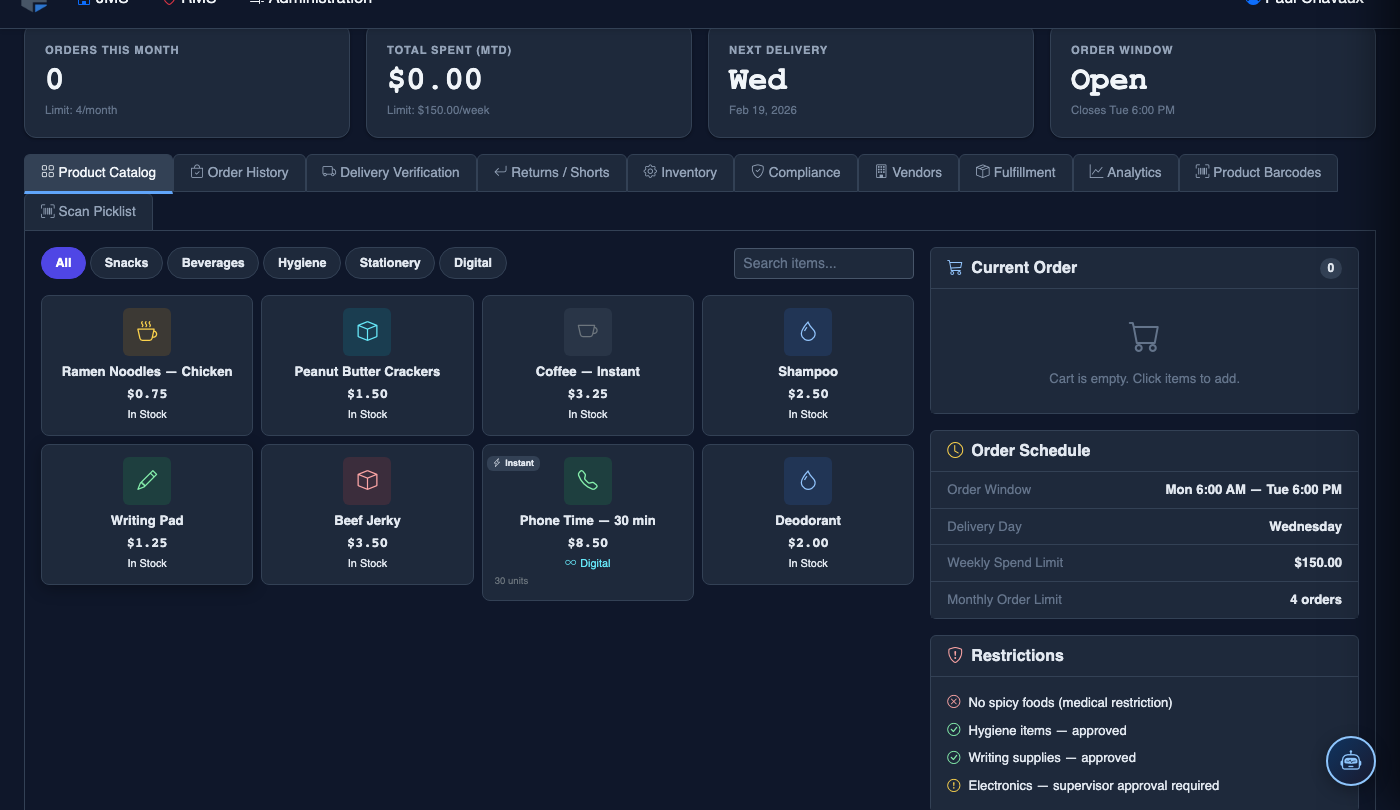
Task: Open the chatbot assistant bubble
Action: click(1351, 761)
